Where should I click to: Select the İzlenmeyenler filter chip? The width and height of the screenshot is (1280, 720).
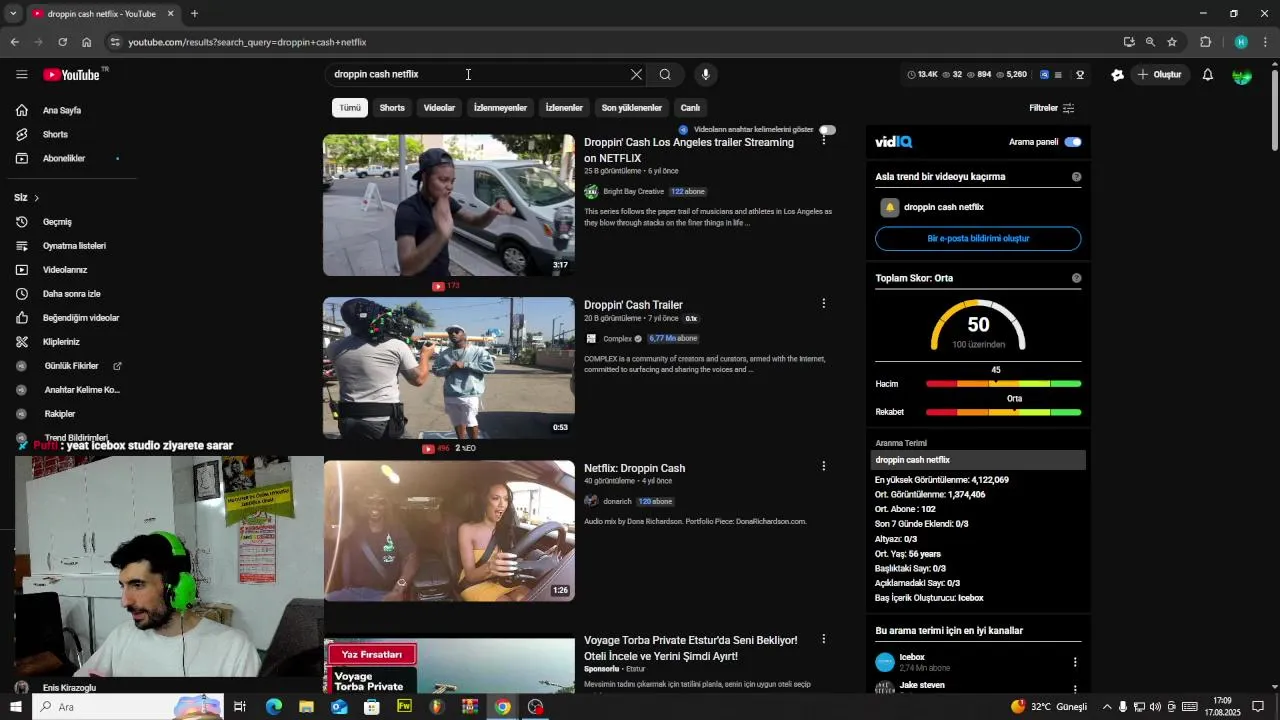[x=500, y=108]
